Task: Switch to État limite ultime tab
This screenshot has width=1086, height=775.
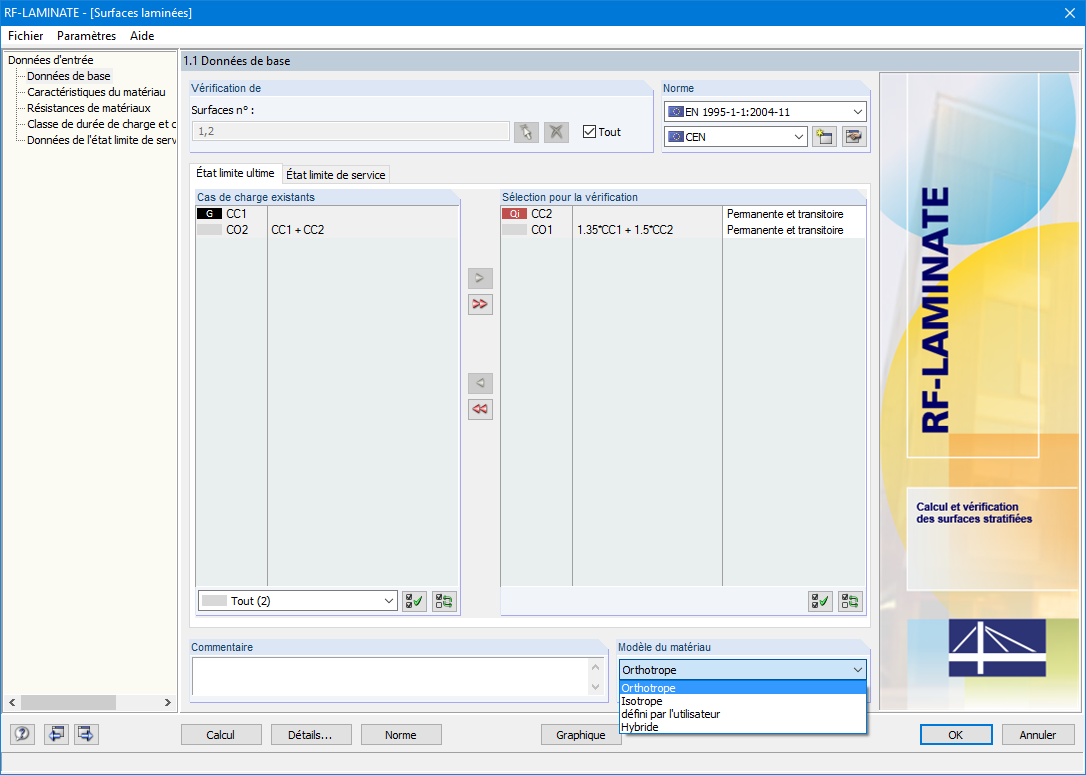Action: [235, 173]
